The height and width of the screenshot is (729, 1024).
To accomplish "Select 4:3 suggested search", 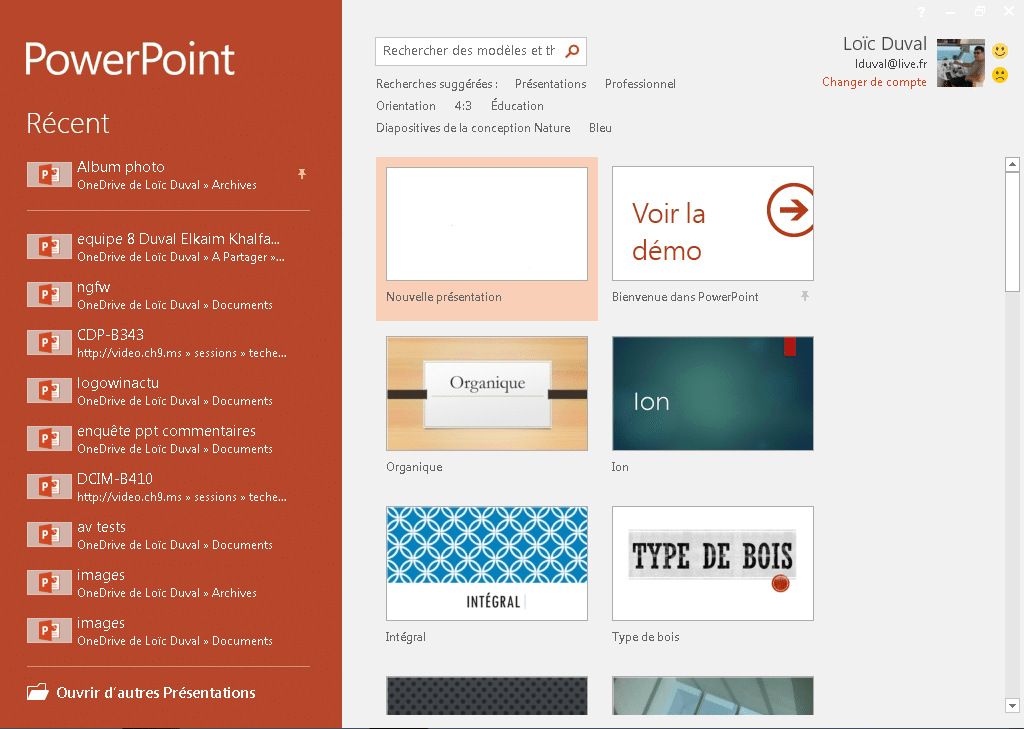I will (463, 106).
